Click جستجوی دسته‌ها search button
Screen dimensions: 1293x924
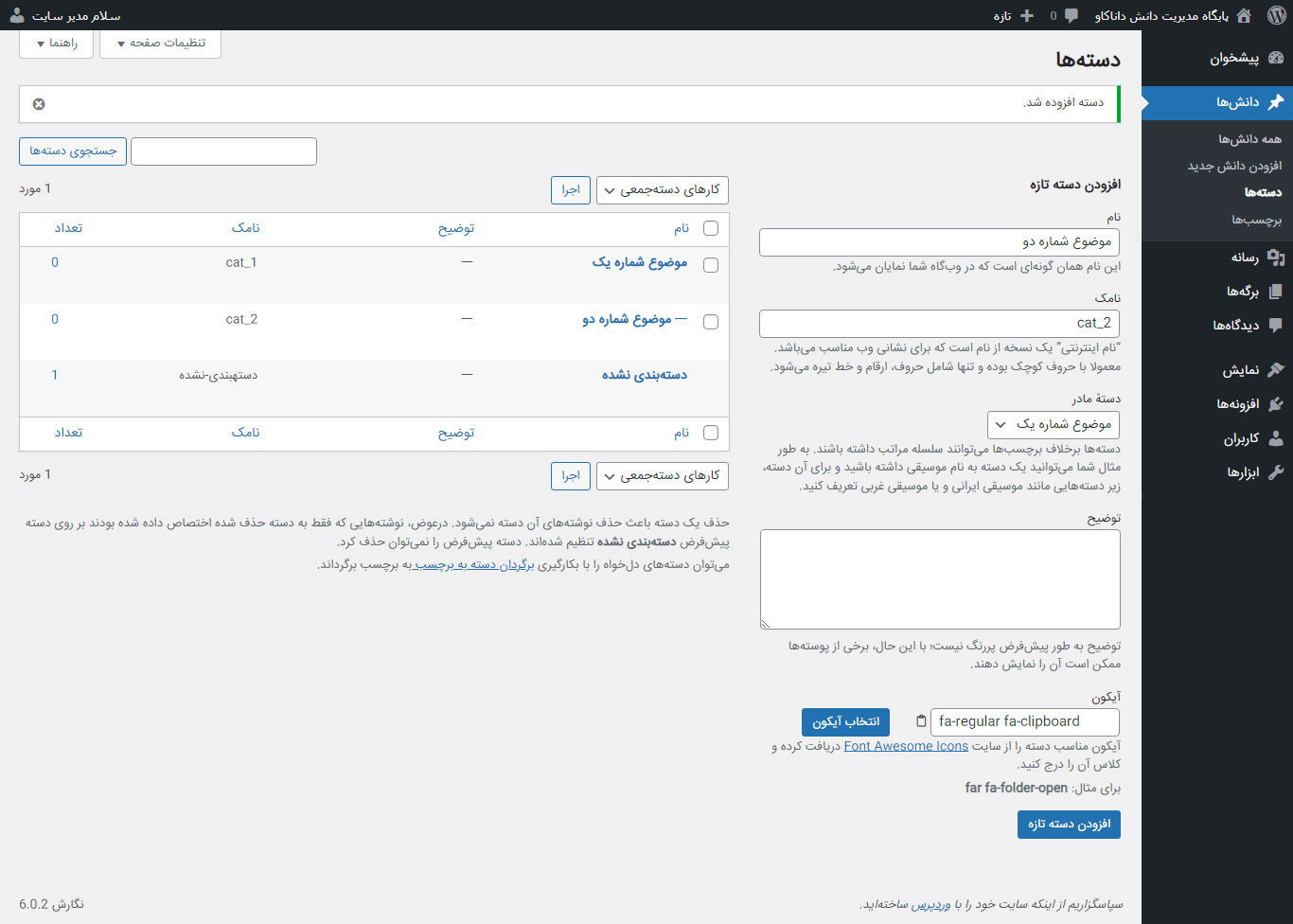(x=73, y=151)
